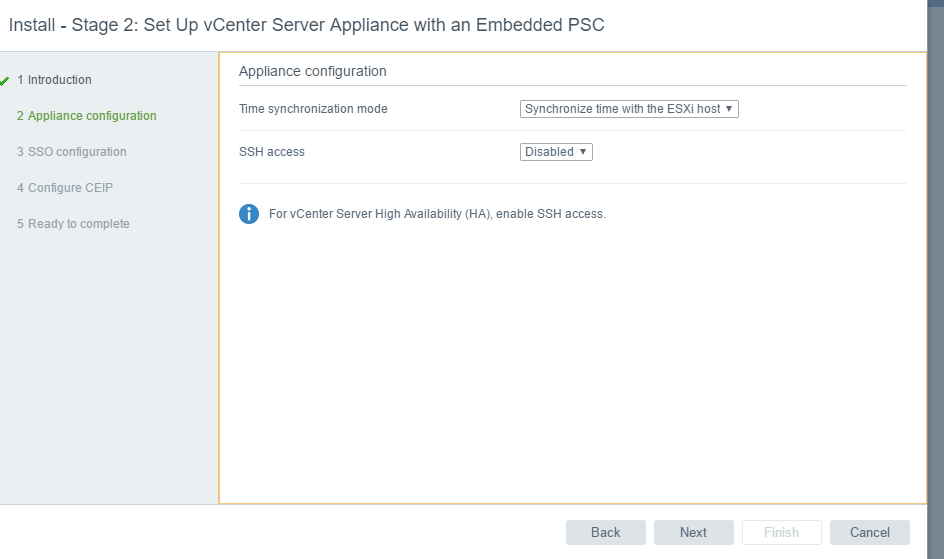Click the Finish button
The height and width of the screenshot is (559, 944).
point(781,533)
